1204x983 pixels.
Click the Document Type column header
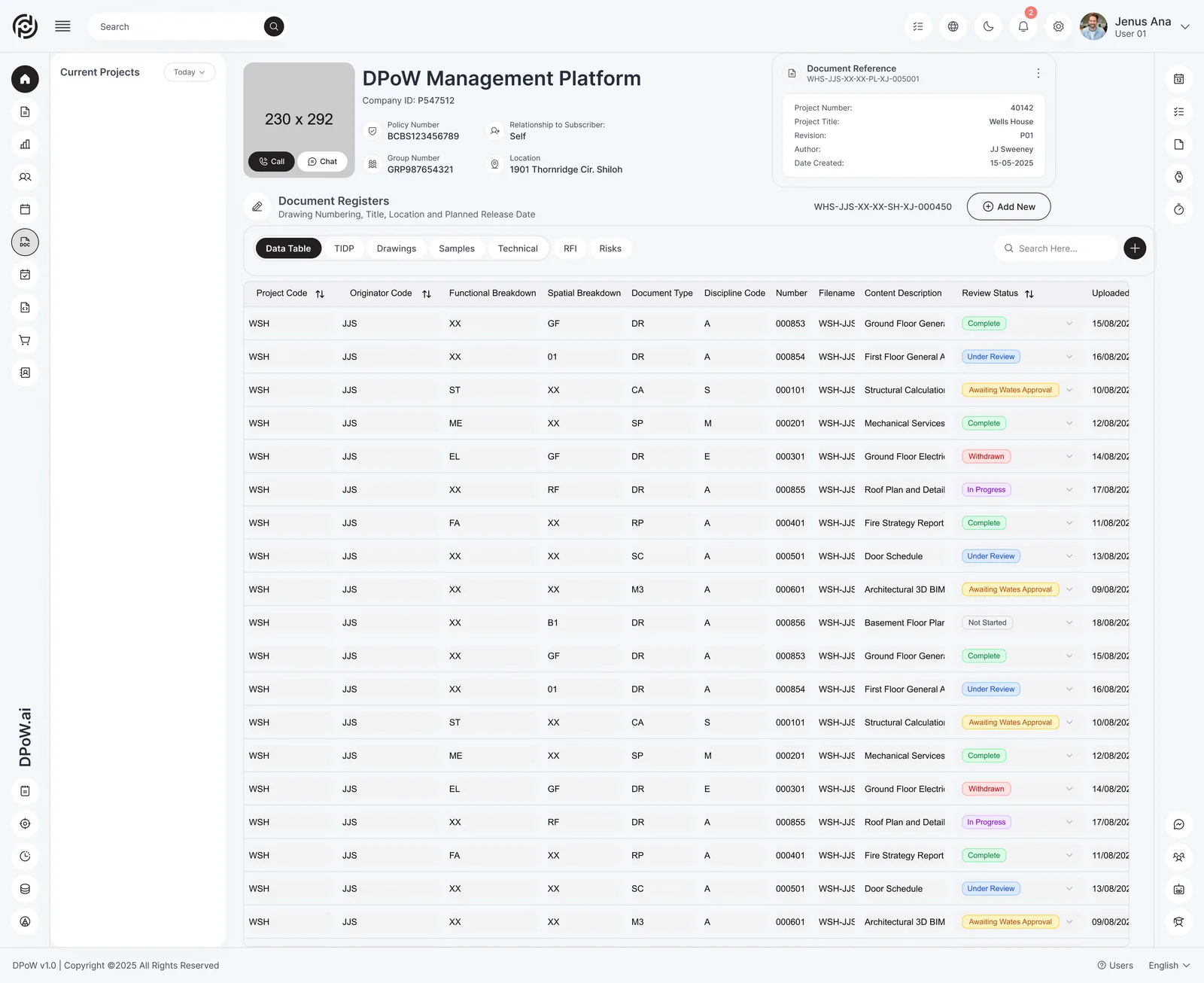[662, 294]
